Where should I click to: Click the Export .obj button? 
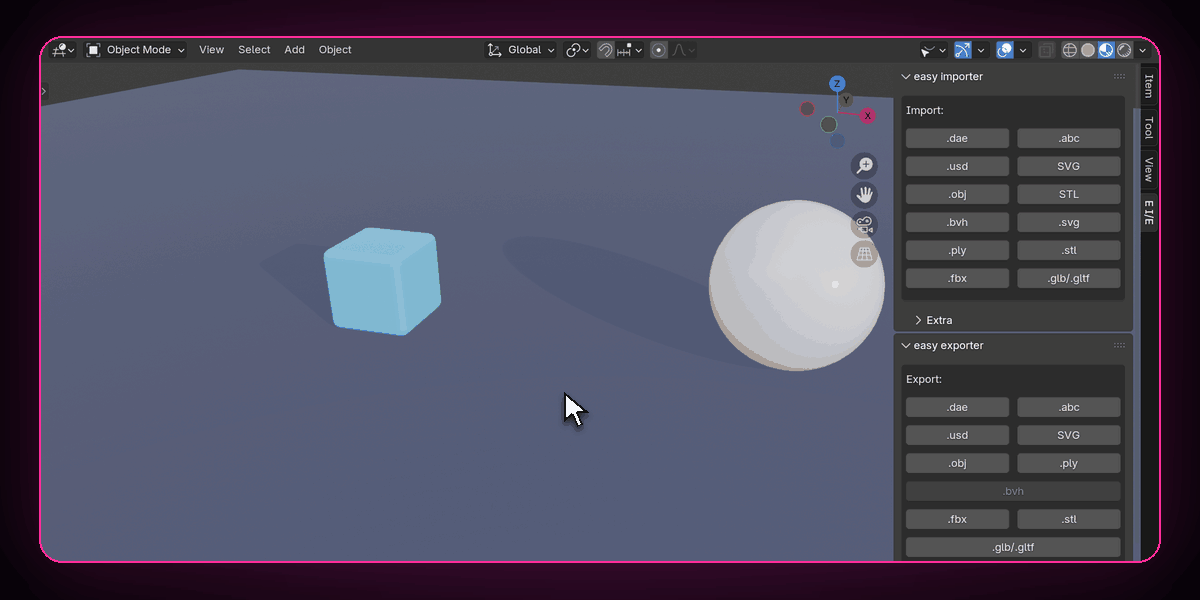(x=957, y=464)
